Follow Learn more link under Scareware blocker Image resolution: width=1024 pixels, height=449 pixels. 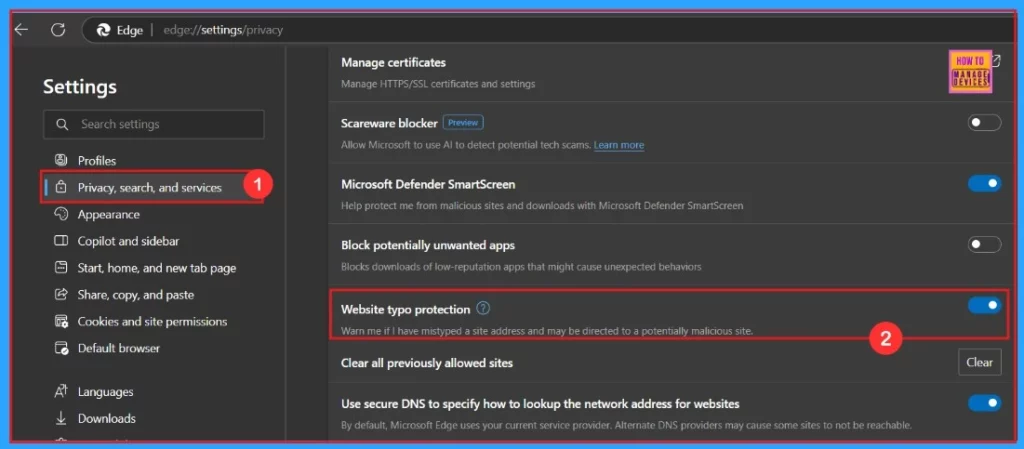(618, 145)
